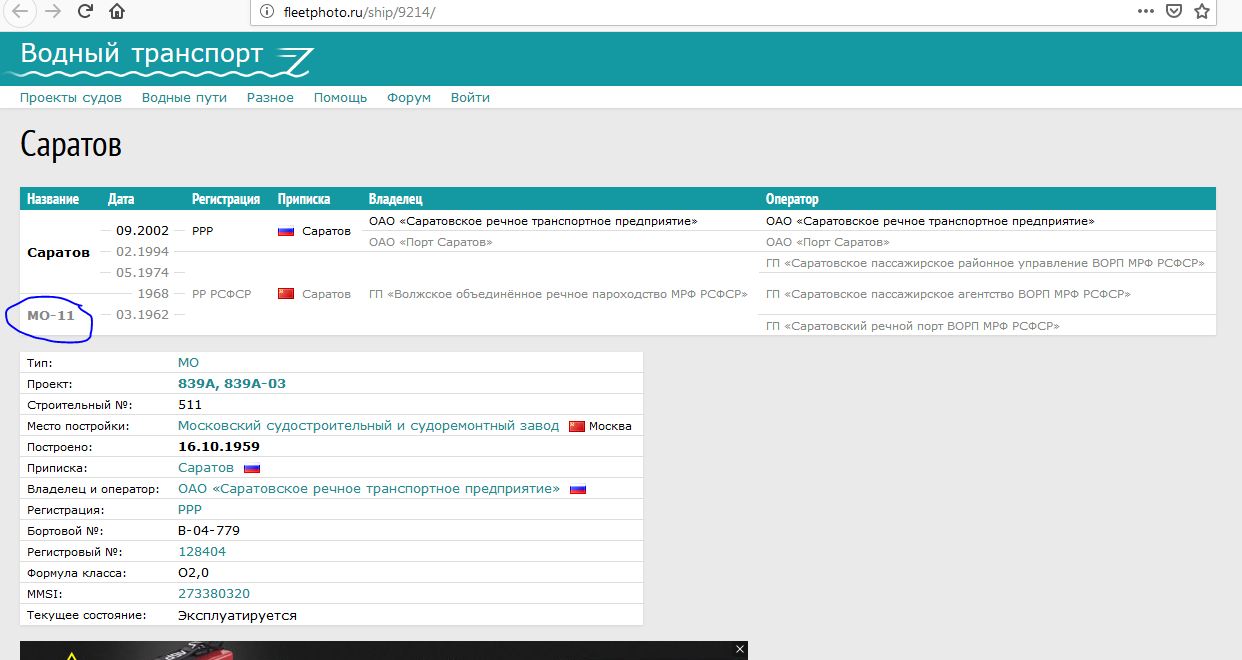Click the Дата column header
The height and width of the screenshot is (660, 1242).
[121, 199]
